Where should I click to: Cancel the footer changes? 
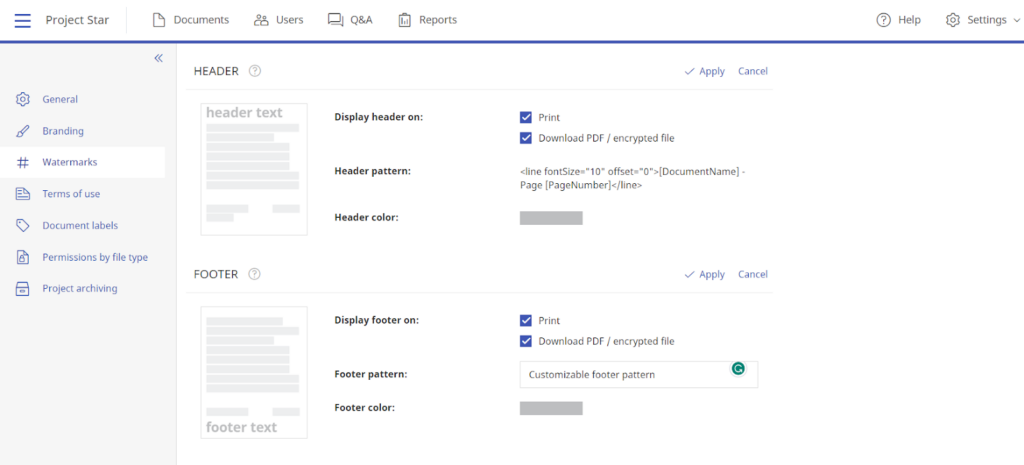(752, 274)
